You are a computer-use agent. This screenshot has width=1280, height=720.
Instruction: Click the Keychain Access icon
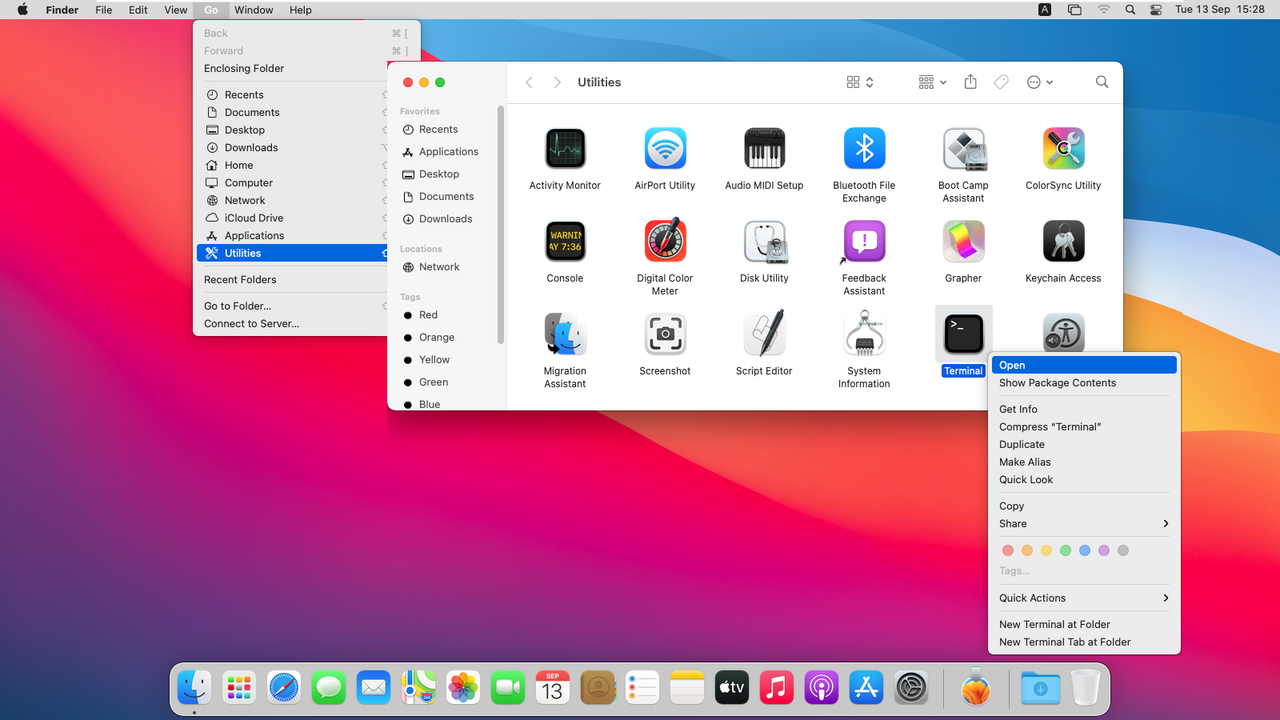(1063, 242)
